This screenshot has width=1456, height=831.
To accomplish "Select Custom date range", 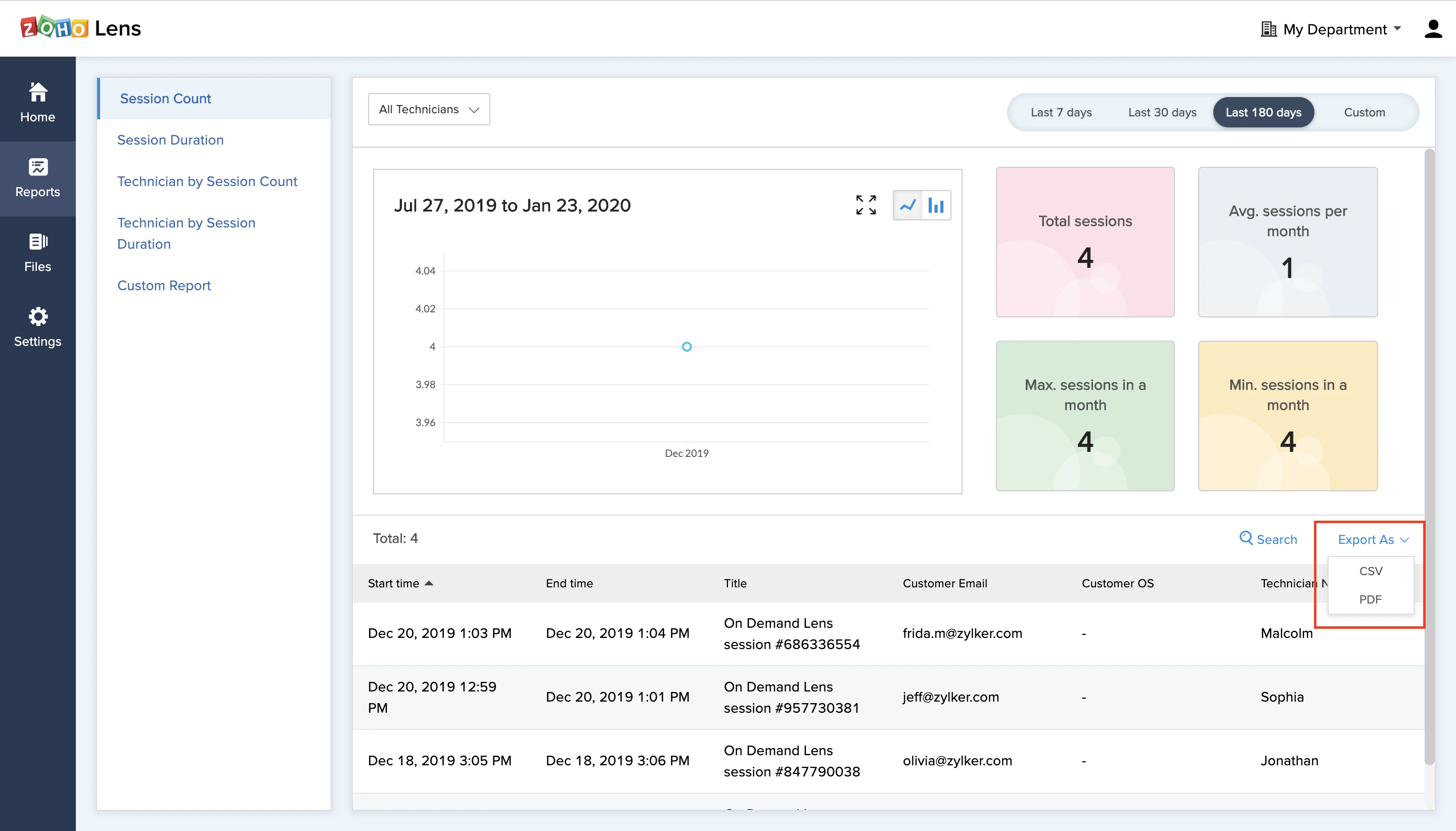I will tap(1364, 112).
